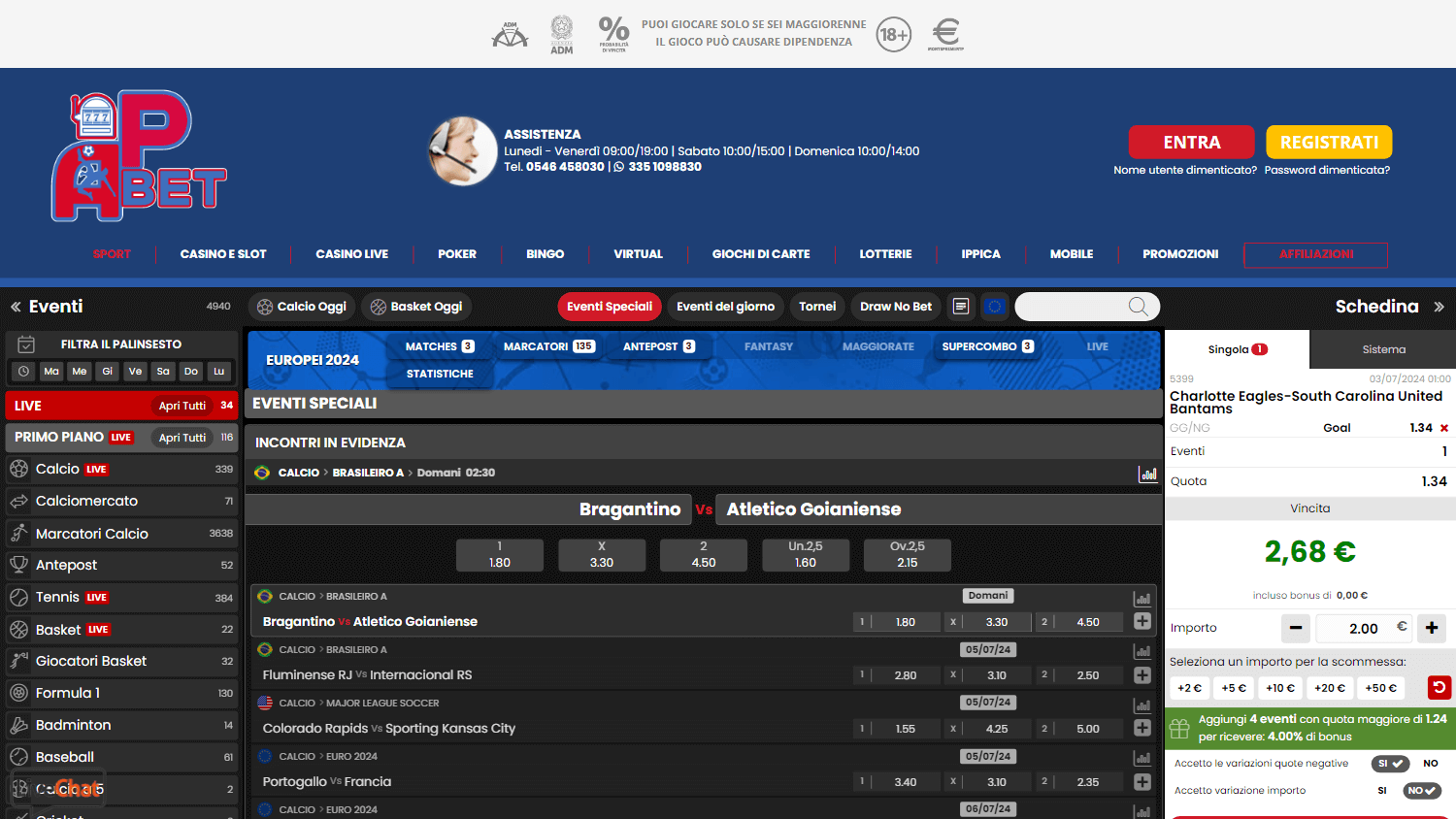The image size is (1456, 819).
Task: Open the Supercombo tab
Action: coord(987,346)
